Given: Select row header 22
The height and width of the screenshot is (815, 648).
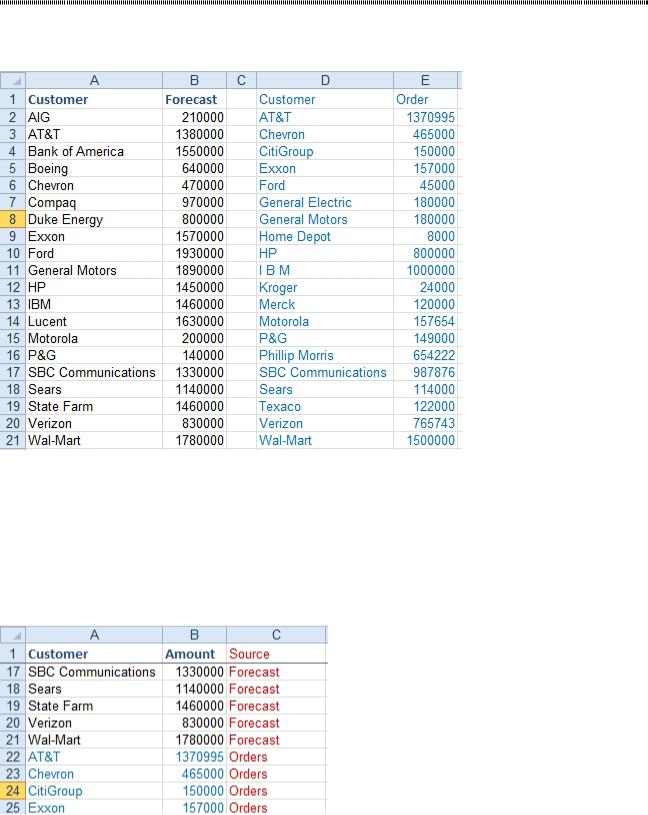Looking at the screenshot, I should point(13,757).
